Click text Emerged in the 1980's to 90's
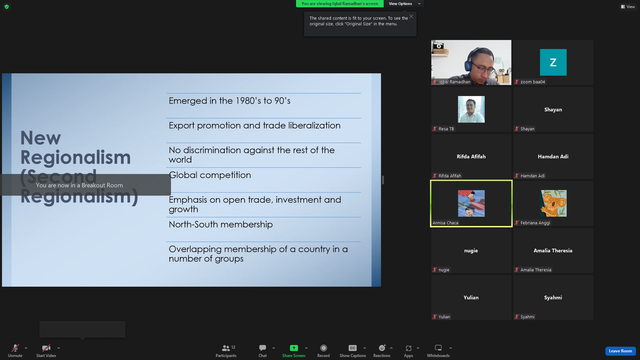The width and height of the screenshot is (640, 360). [x=229, y=101]
